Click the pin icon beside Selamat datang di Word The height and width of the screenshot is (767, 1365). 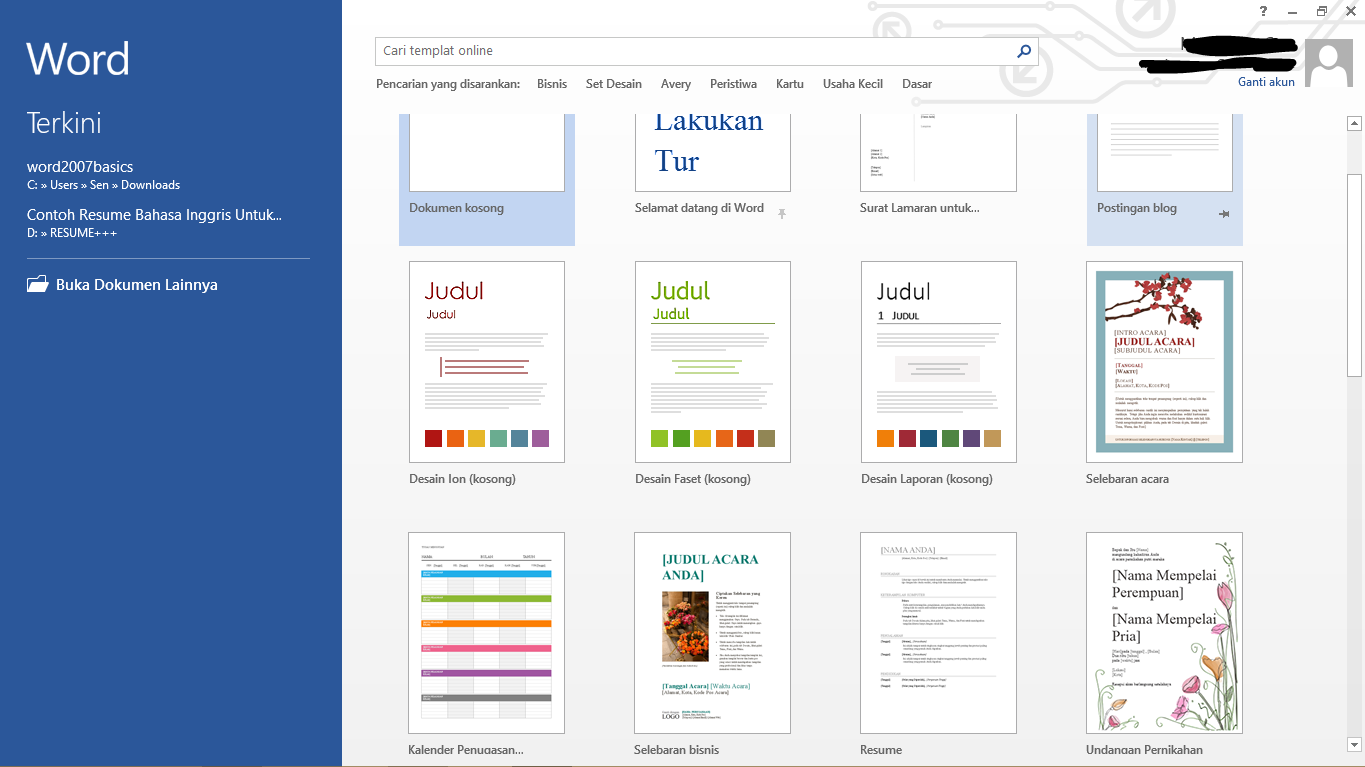[x=782, y=213]
